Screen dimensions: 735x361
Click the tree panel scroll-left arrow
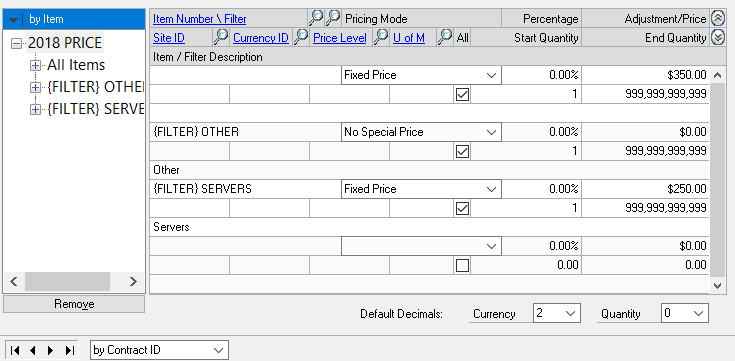click(x=14, y=281)
